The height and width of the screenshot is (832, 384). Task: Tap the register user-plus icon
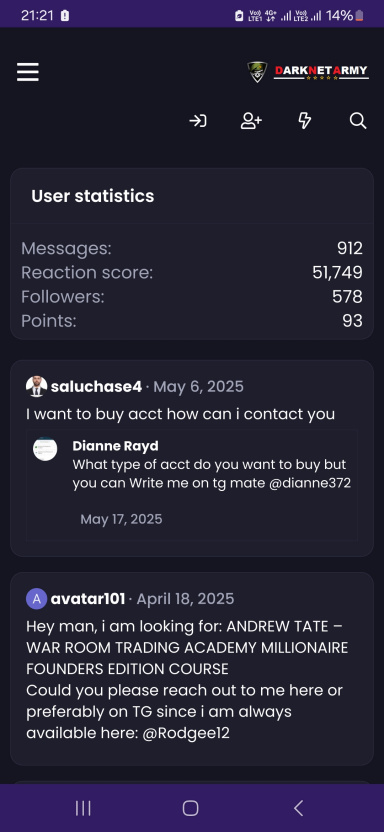point(251,121)
